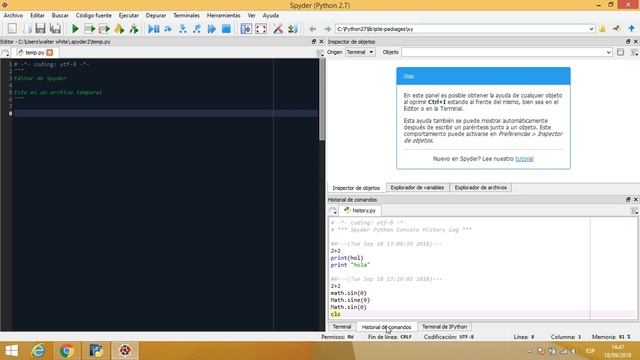Open a file with the toolbar icon
The image size is (640, 360).
27,29
